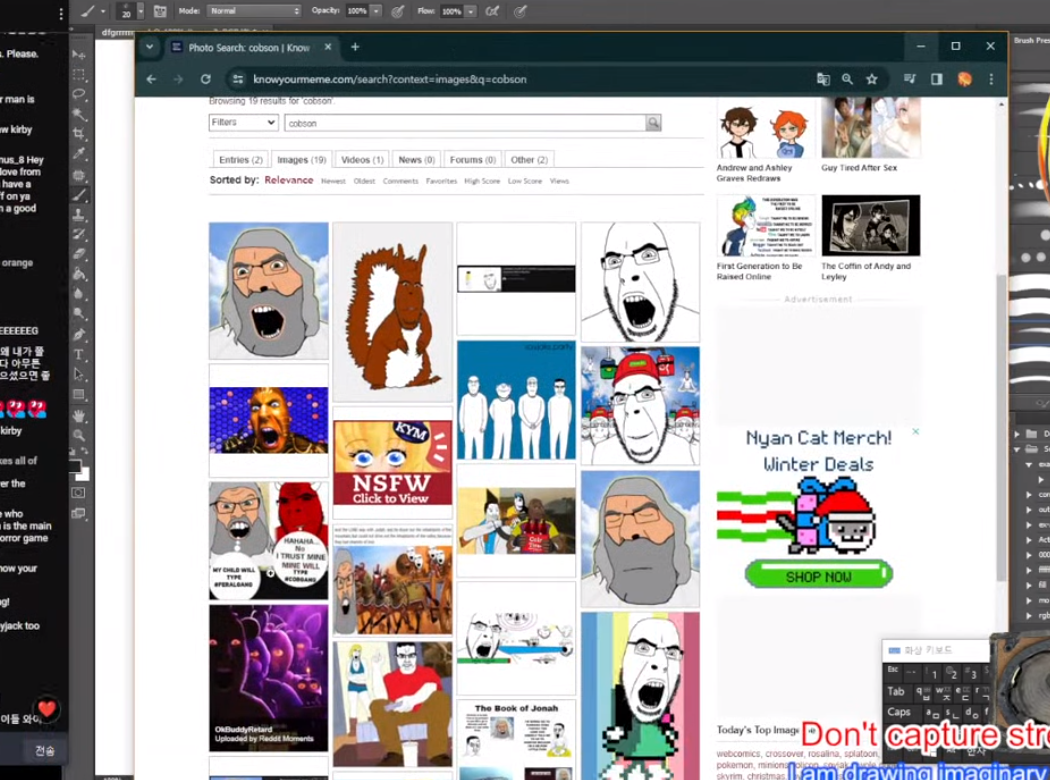Reload the page in the browser
Image resolution: width=1050 pixels, height=780 pixels.
[x=205, y=79]
